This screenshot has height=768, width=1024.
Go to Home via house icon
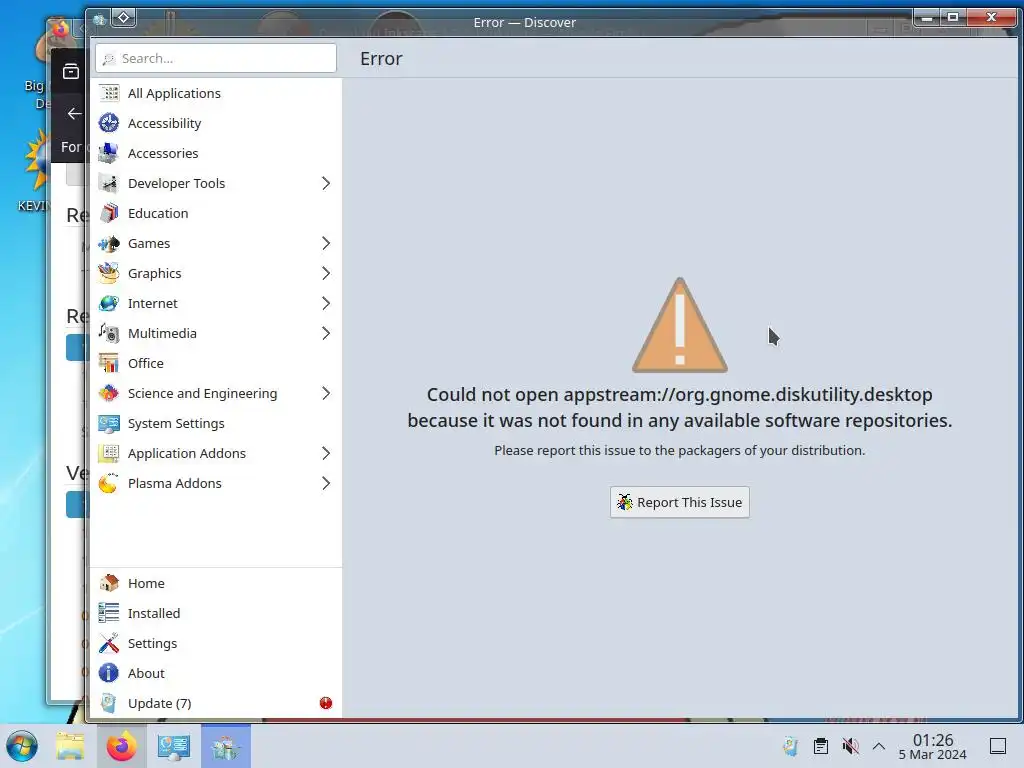point(109,583)
